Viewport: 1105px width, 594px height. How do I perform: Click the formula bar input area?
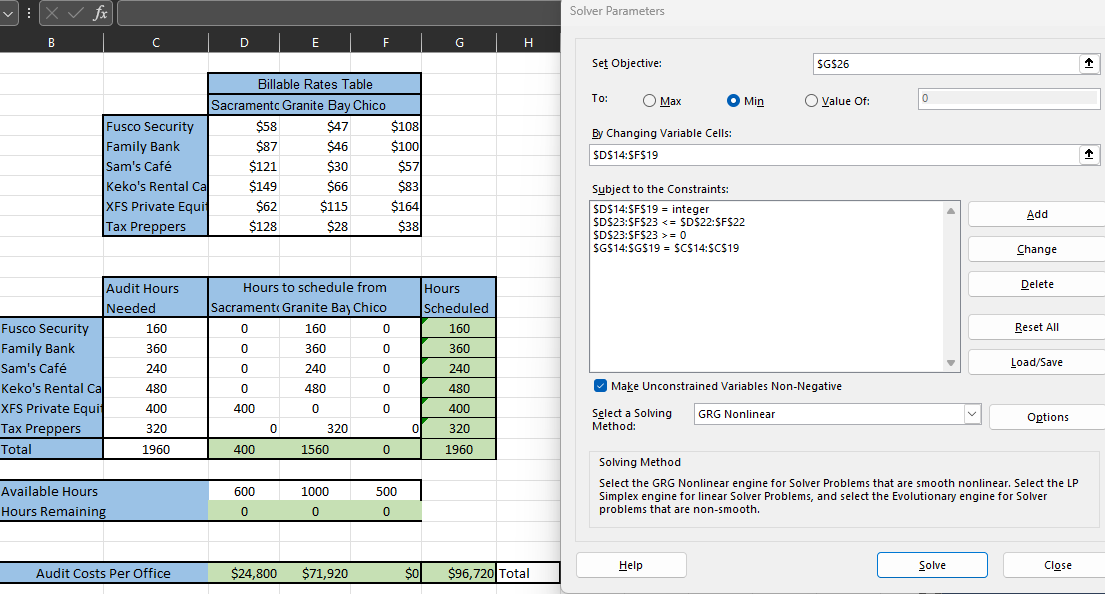tap(339, 13)
